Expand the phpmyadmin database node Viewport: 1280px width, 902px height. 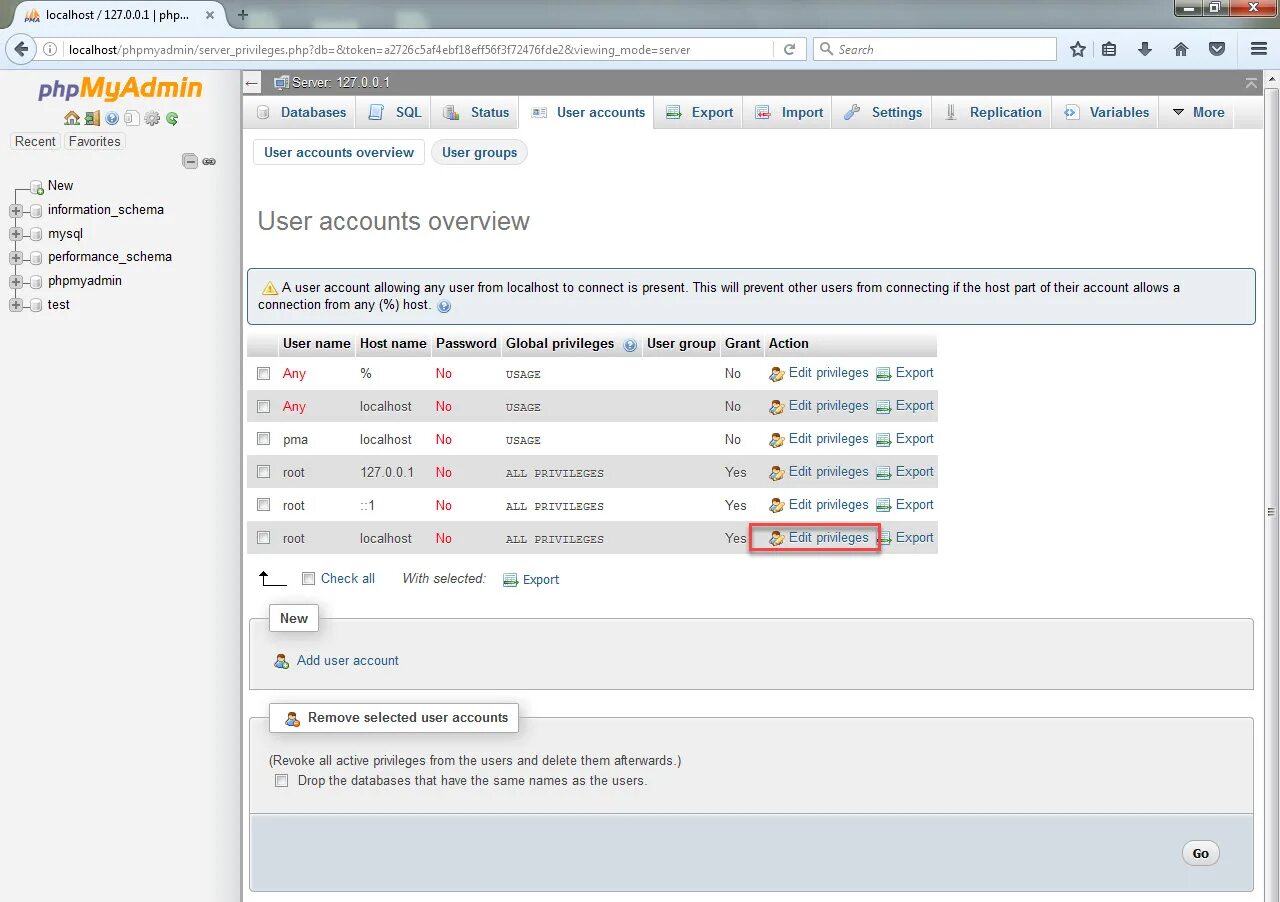15,281
